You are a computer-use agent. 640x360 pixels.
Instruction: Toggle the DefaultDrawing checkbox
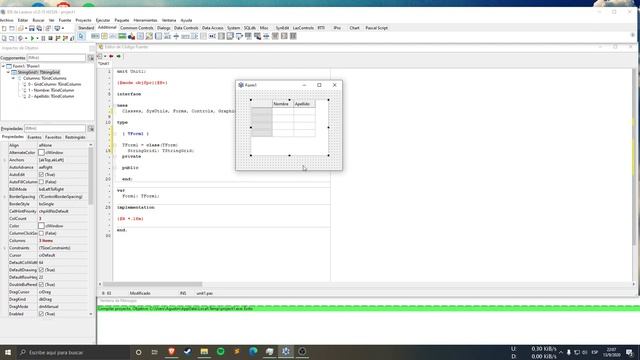click(41, 270)
